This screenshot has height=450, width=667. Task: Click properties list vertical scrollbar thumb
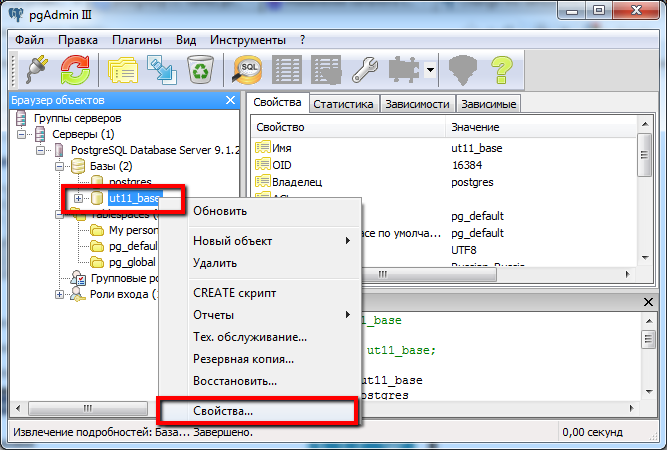tap(644, 155)
